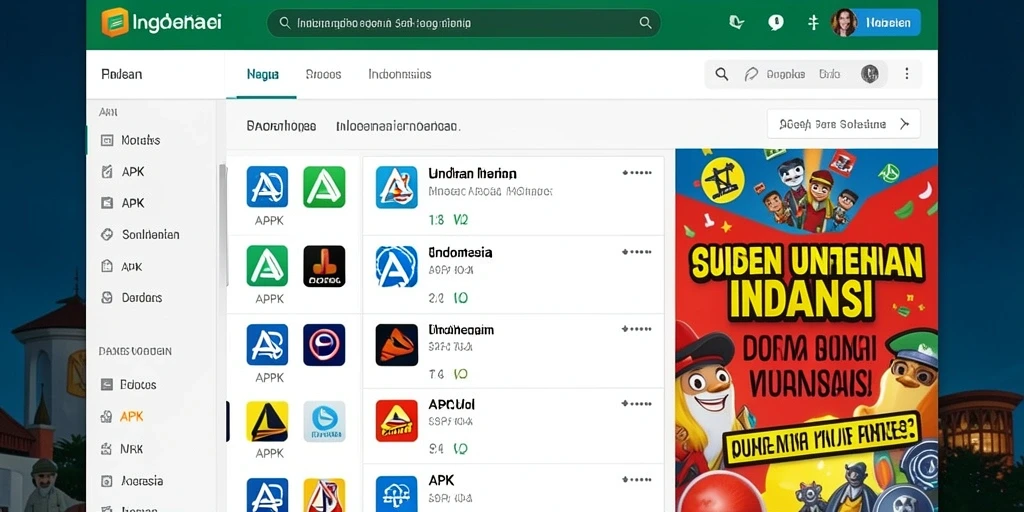The width and height of the screenshot is (1024, 512).
Task: Open dots menu for Undiran iherian row
Action: click(x=637, y=173)
